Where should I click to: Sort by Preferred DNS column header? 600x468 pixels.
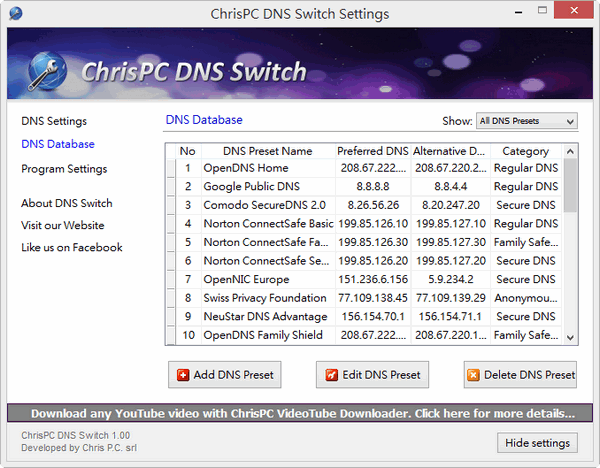click(x=373, y=151)
